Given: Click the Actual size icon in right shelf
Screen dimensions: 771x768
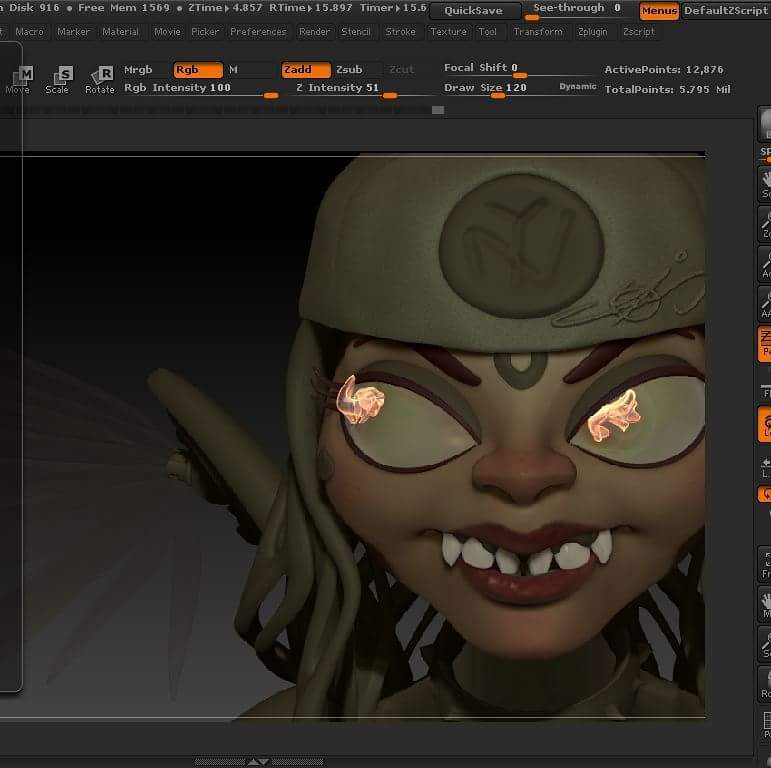Looking at the screenshot, I should pos(765,264).
